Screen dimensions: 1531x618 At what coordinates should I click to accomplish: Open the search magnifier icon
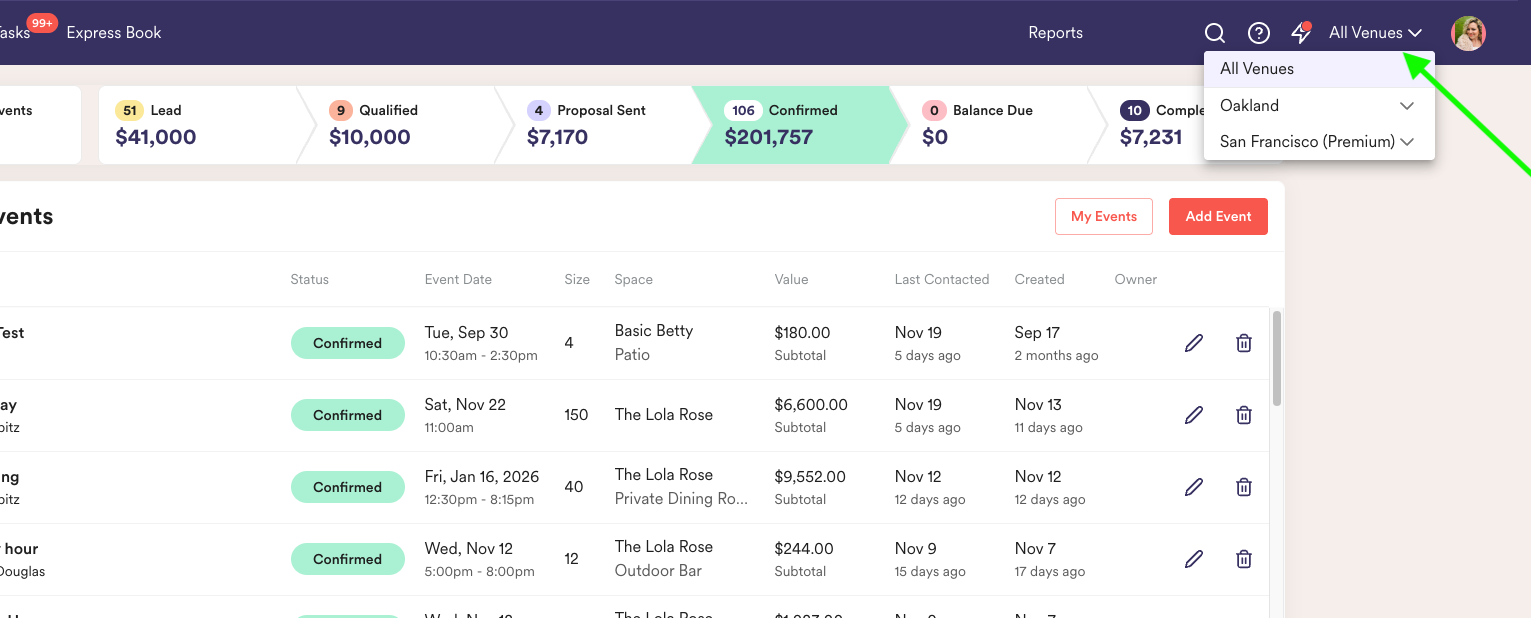pyautogui.click(x=1215, y=33)
